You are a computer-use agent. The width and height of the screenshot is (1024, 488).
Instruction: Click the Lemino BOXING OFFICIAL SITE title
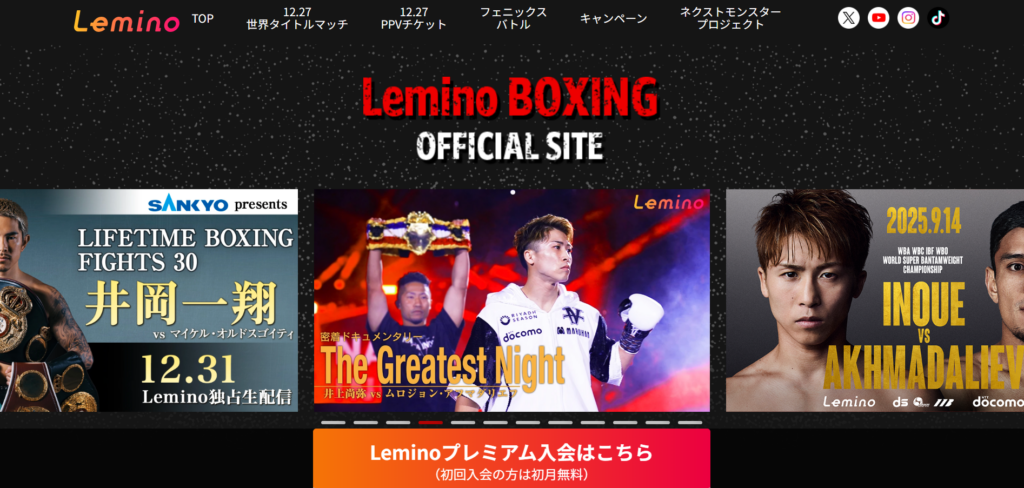510,119
